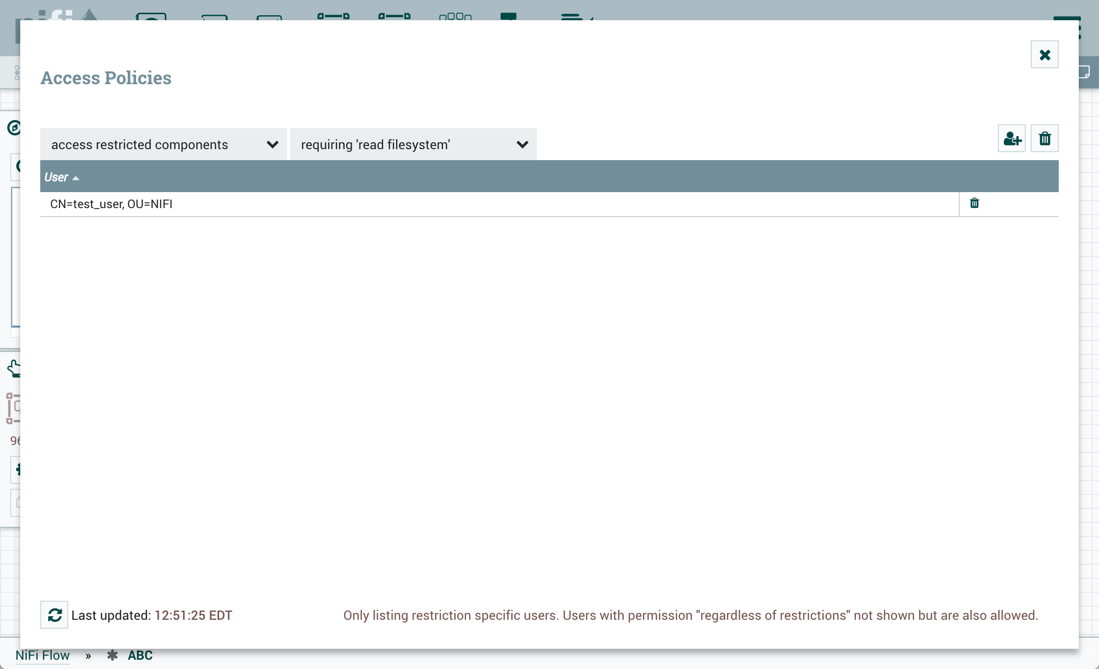
Task: Open the 'access restricted components' policy dropdown
Action: (164, 144)
